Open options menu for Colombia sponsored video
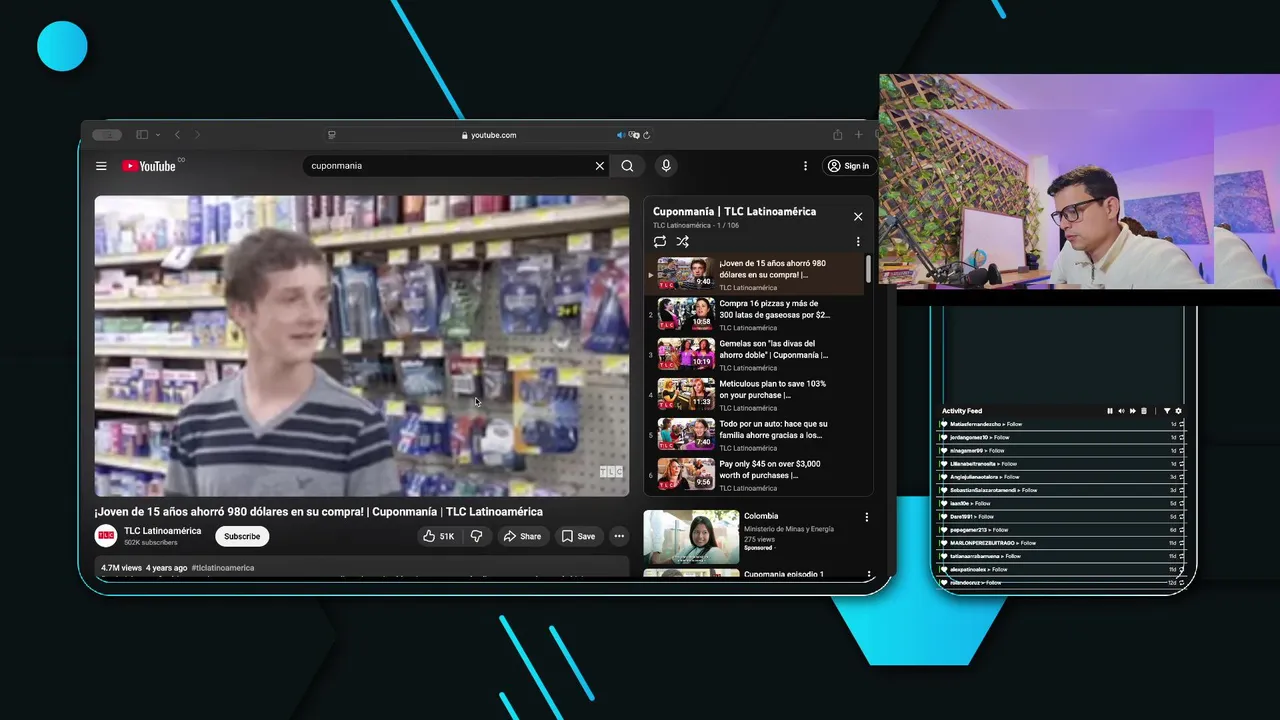Image resolution: width=1280 pixels, height=720 pixels. [x=867, y=517]
